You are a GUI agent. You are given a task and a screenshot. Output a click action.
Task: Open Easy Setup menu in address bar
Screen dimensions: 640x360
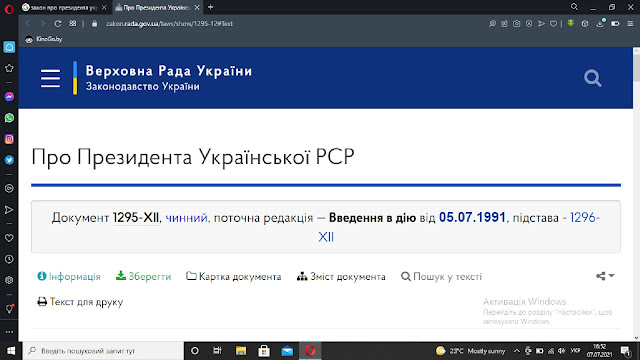[x=630, y=24]
